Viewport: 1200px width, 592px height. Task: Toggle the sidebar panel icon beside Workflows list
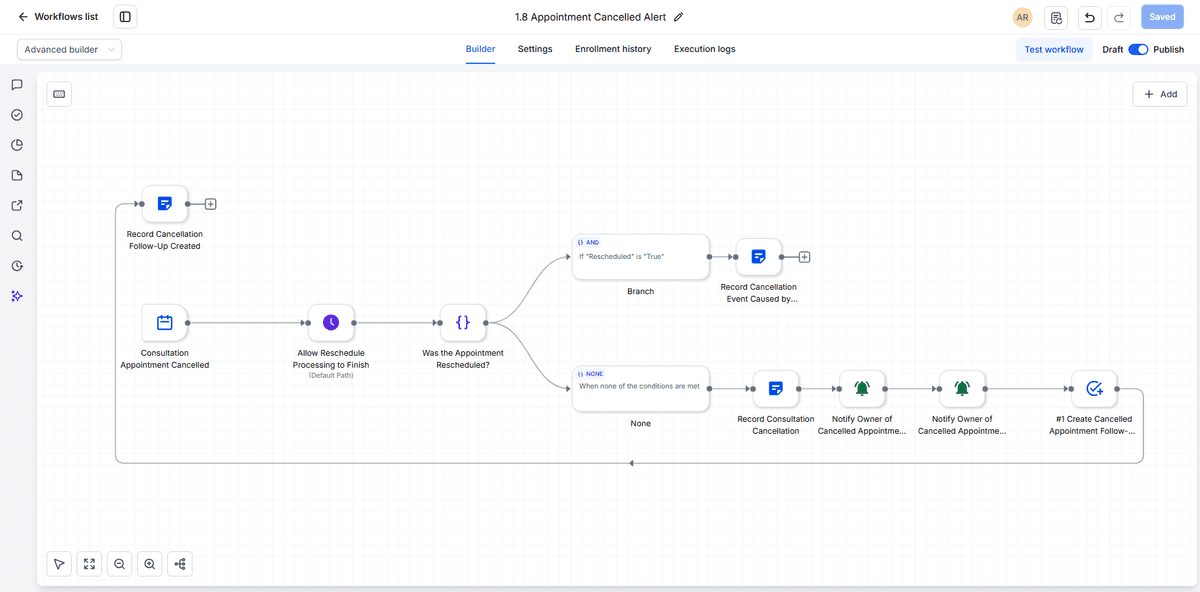pyautogui.click(x=125, y=17)
